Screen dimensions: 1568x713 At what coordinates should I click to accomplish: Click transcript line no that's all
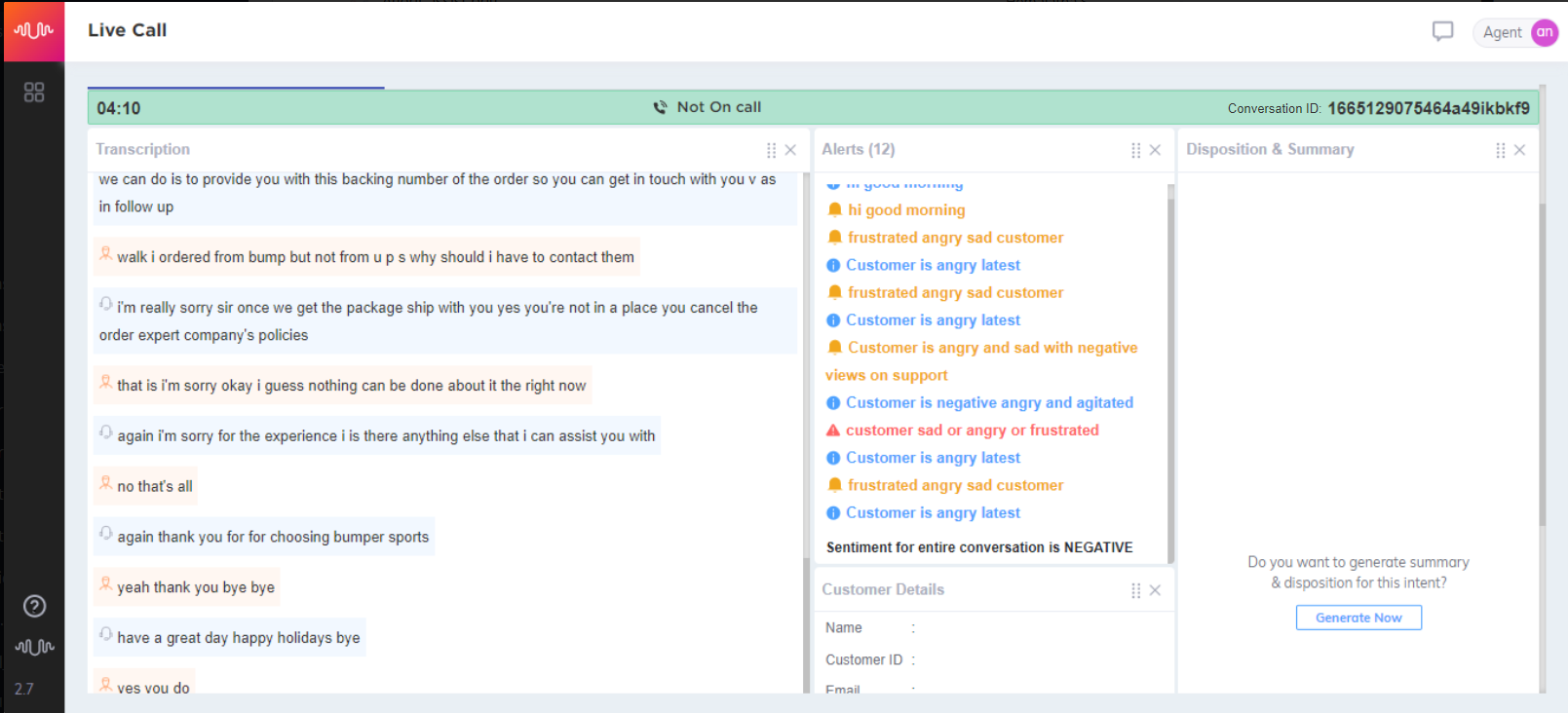(x=155, y=486)
